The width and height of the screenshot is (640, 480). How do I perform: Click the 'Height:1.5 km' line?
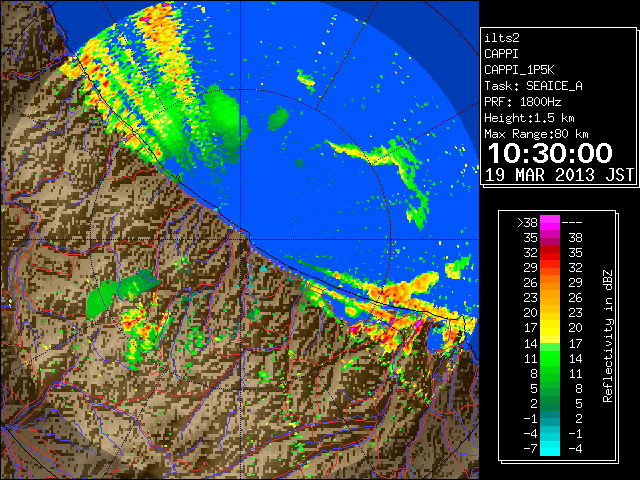(529, 118)
